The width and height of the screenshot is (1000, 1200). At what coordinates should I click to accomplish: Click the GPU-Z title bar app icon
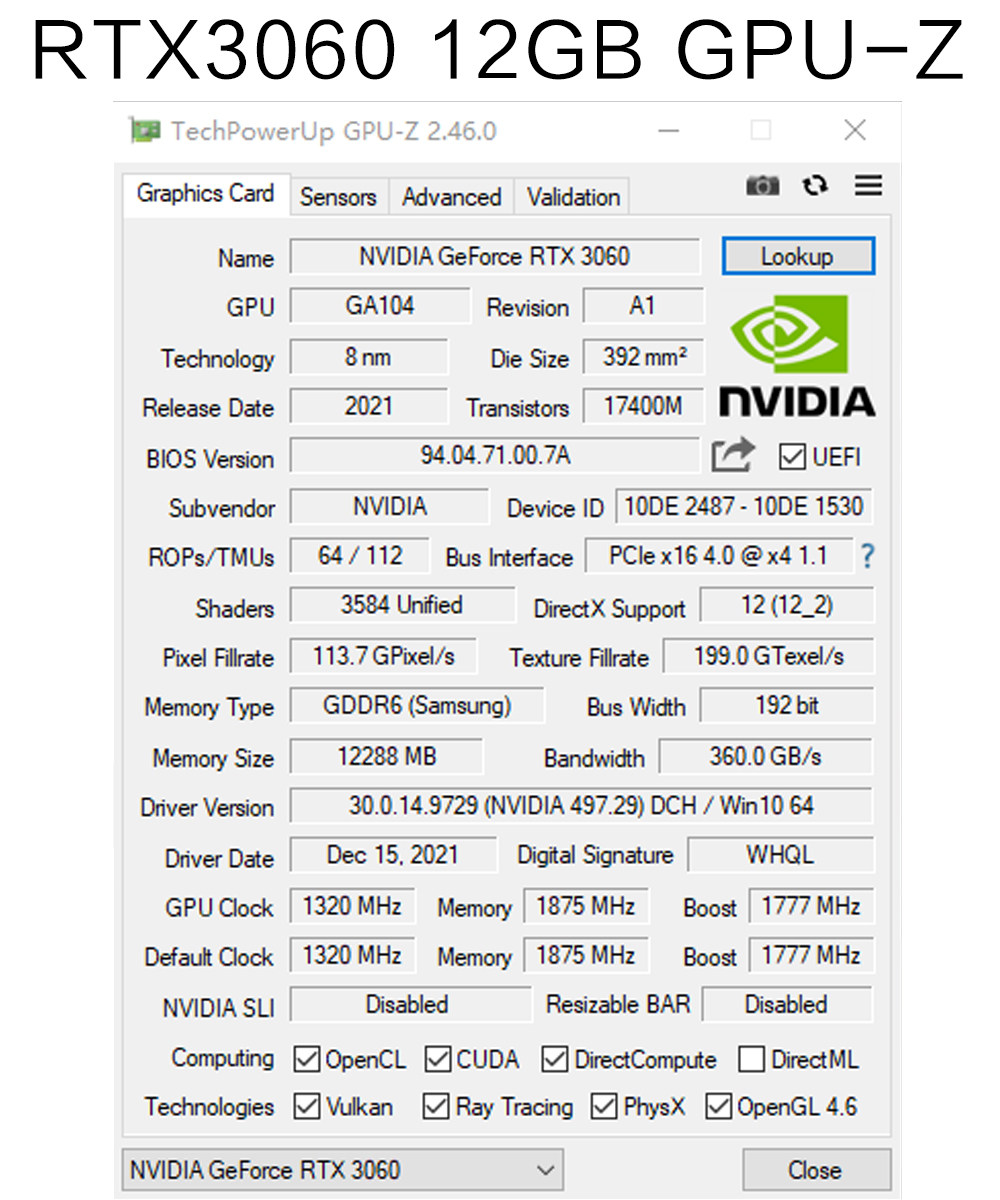(x=145, y=131)
